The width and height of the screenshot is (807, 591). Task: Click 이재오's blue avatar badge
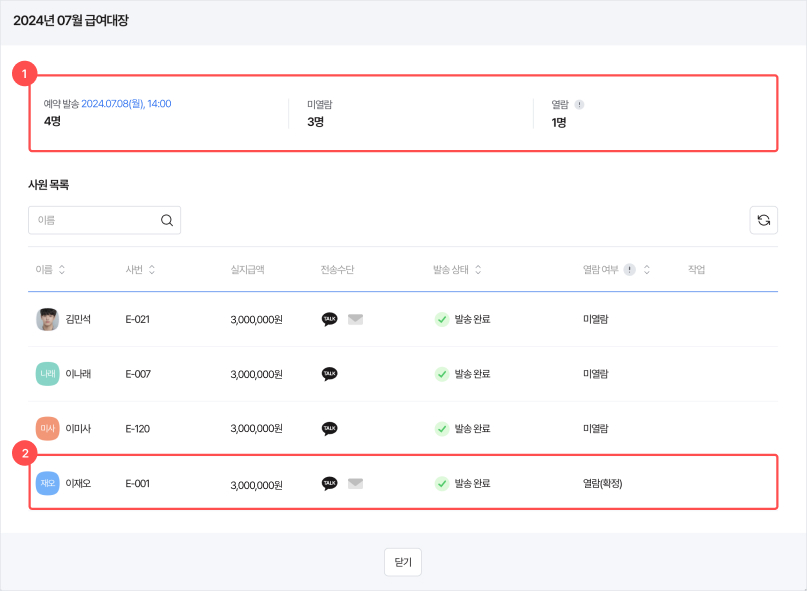click(47, 483)
